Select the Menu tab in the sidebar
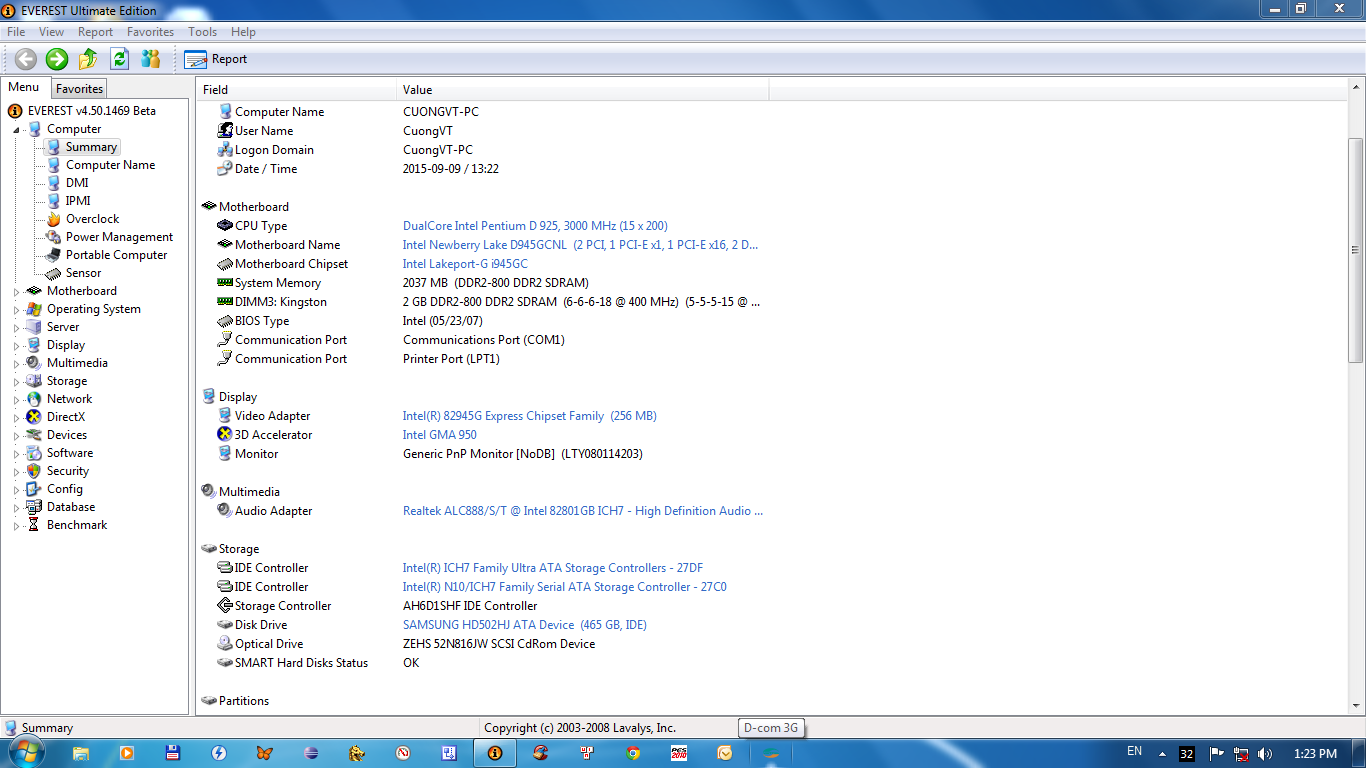Screen dimensions: 1366x768 [24, 88]
